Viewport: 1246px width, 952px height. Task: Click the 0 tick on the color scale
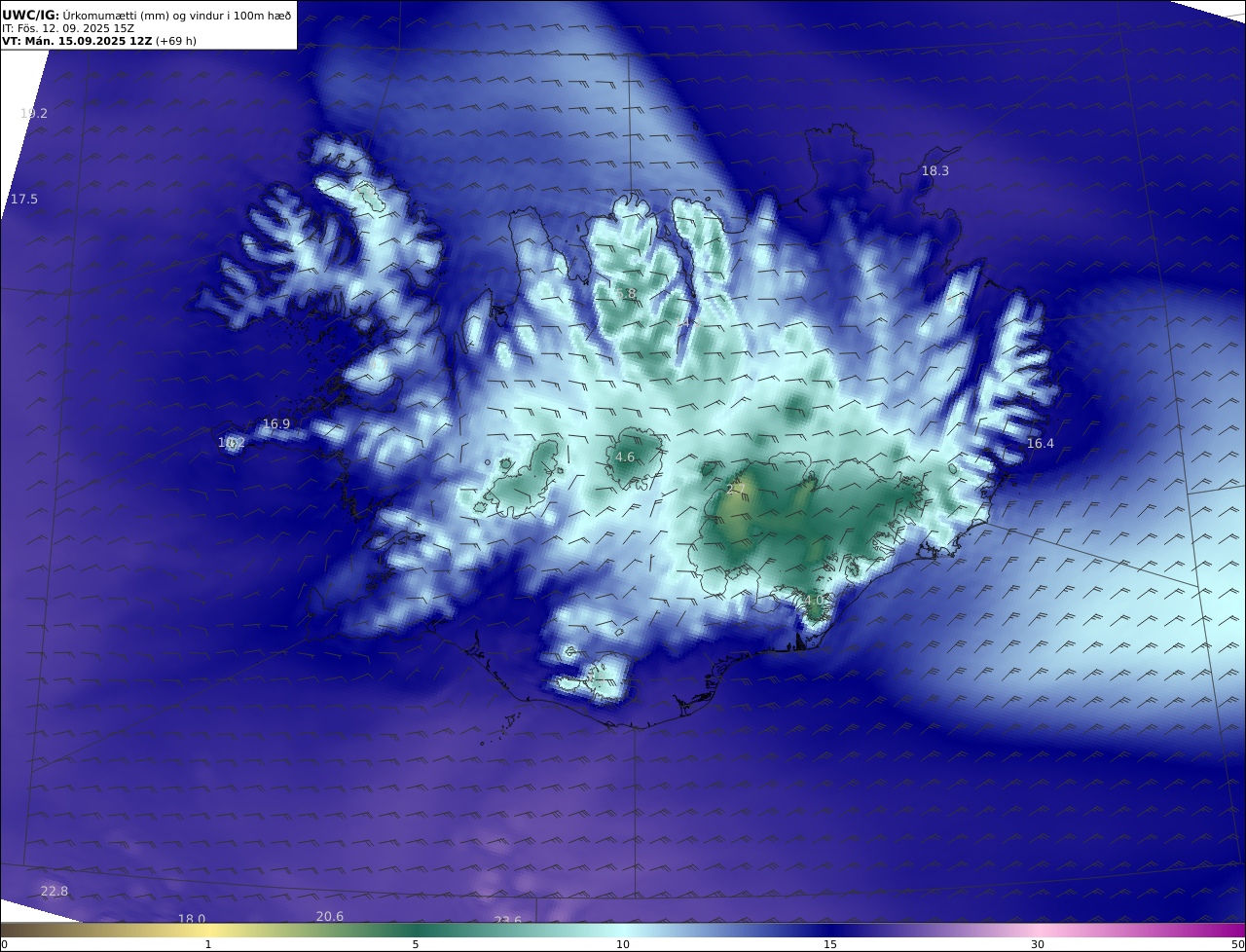point(4,944)
